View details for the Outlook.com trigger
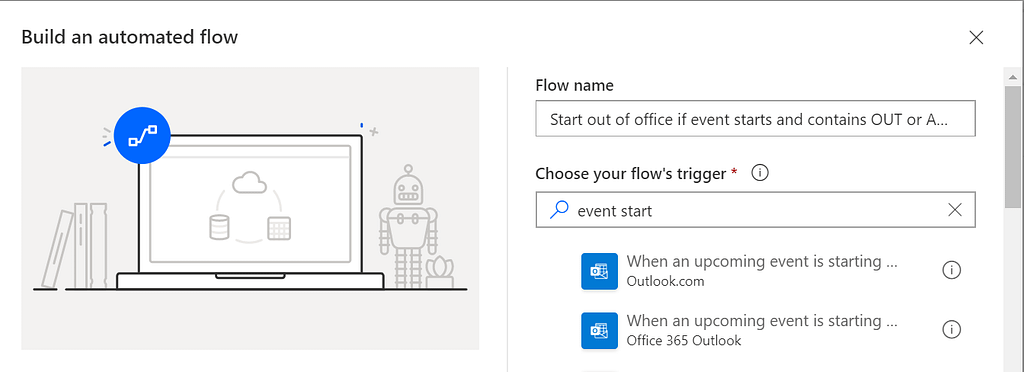The width and height of the screenshot is (1024, 372). (x=952, y=270)
